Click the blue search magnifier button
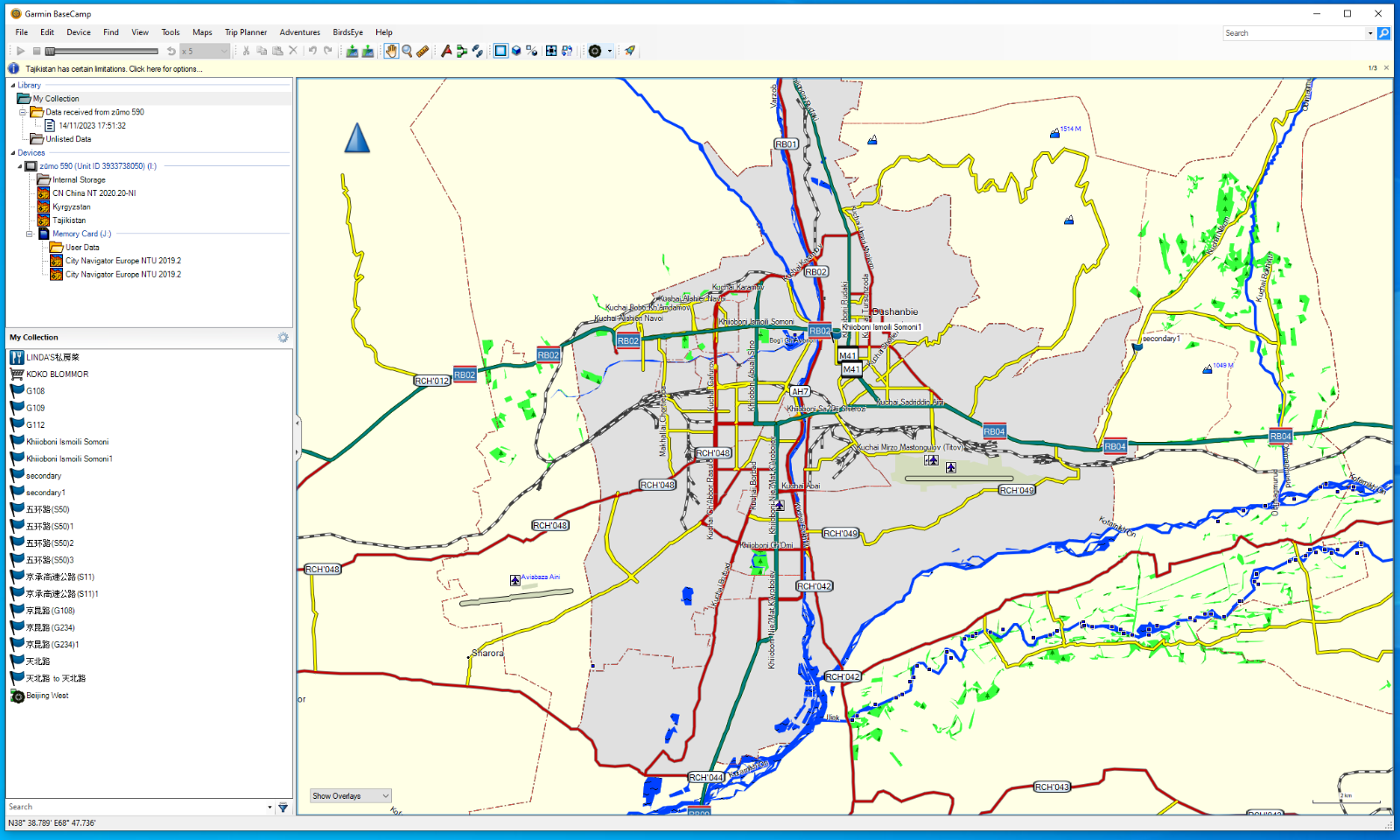This screenshot has width=1400, height=840. tap(1383, 33)
